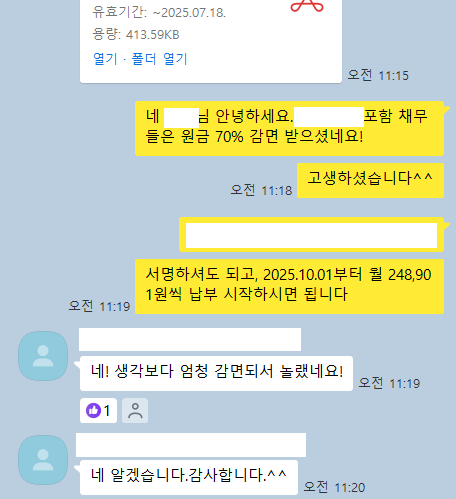Open the shared PDF file via 열기 link
This screenshot has width=456, height=499.
105,59
